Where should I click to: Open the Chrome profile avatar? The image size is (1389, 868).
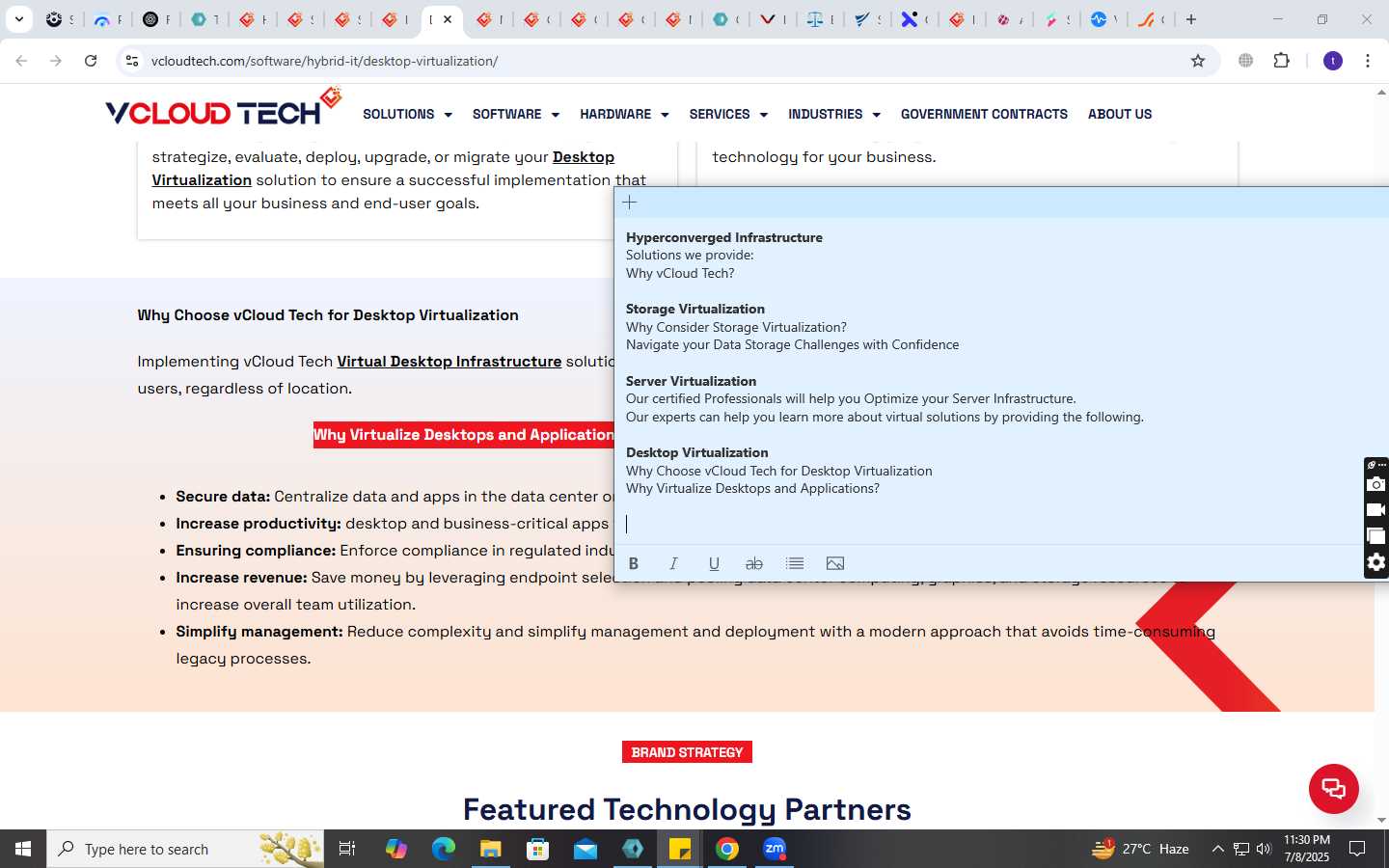[x=1333, y=61]
